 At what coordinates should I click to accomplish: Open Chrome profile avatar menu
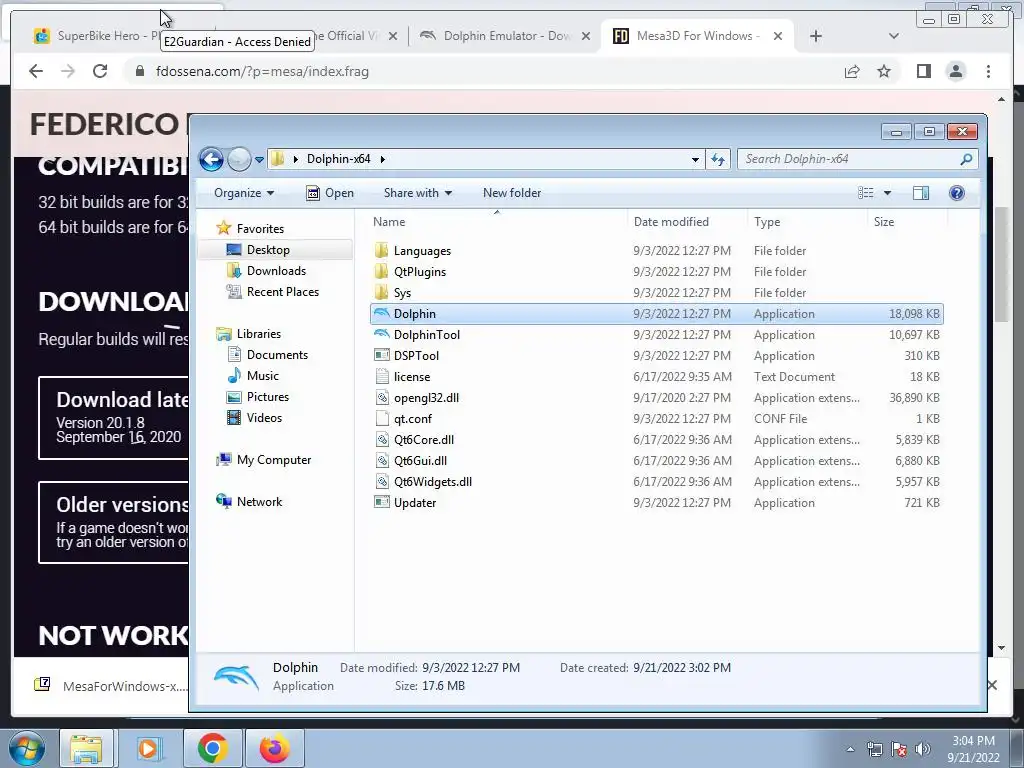pyautogui.click(x=955, y=71)
